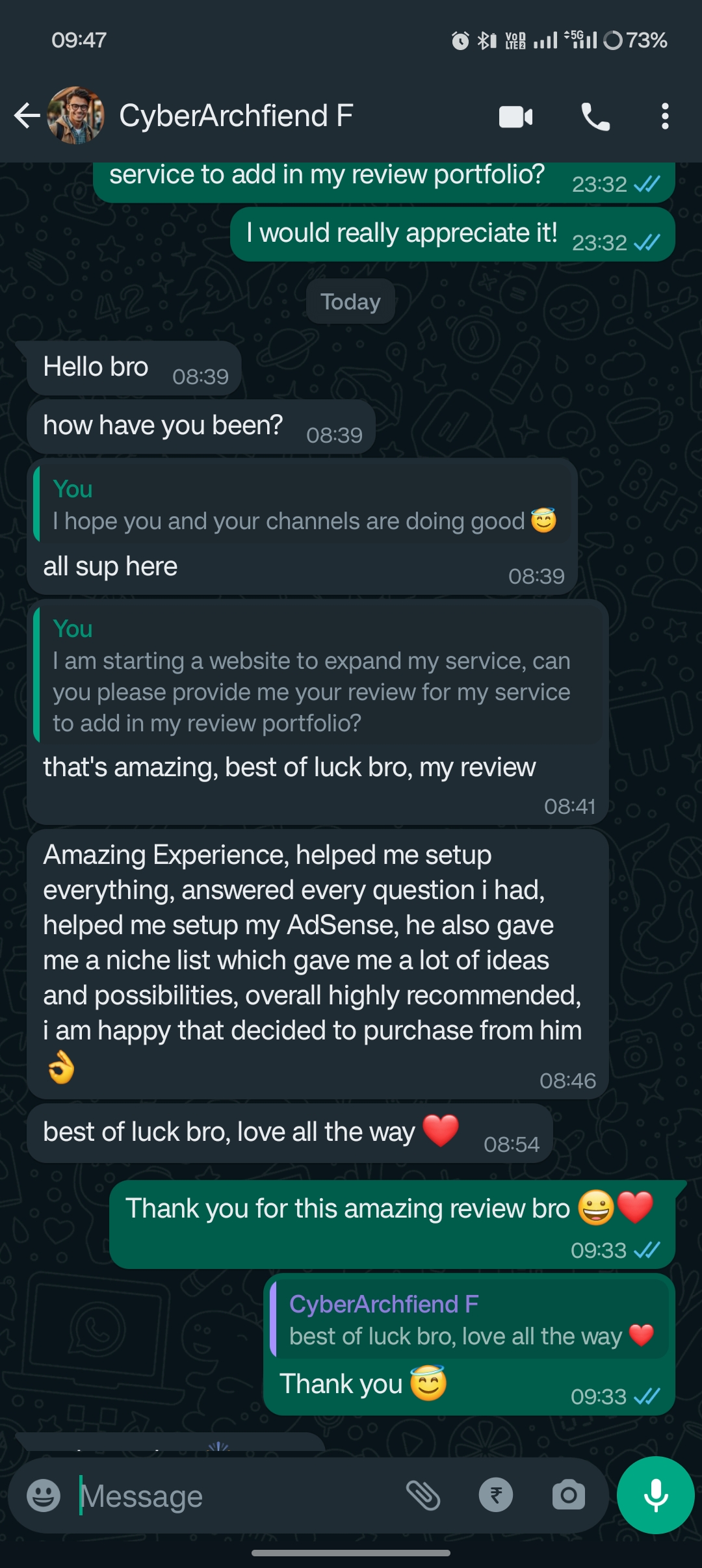This screenshot has height=1568, width=702.
Task: Open the three-dot more options menu
Action: click(664, 117)
